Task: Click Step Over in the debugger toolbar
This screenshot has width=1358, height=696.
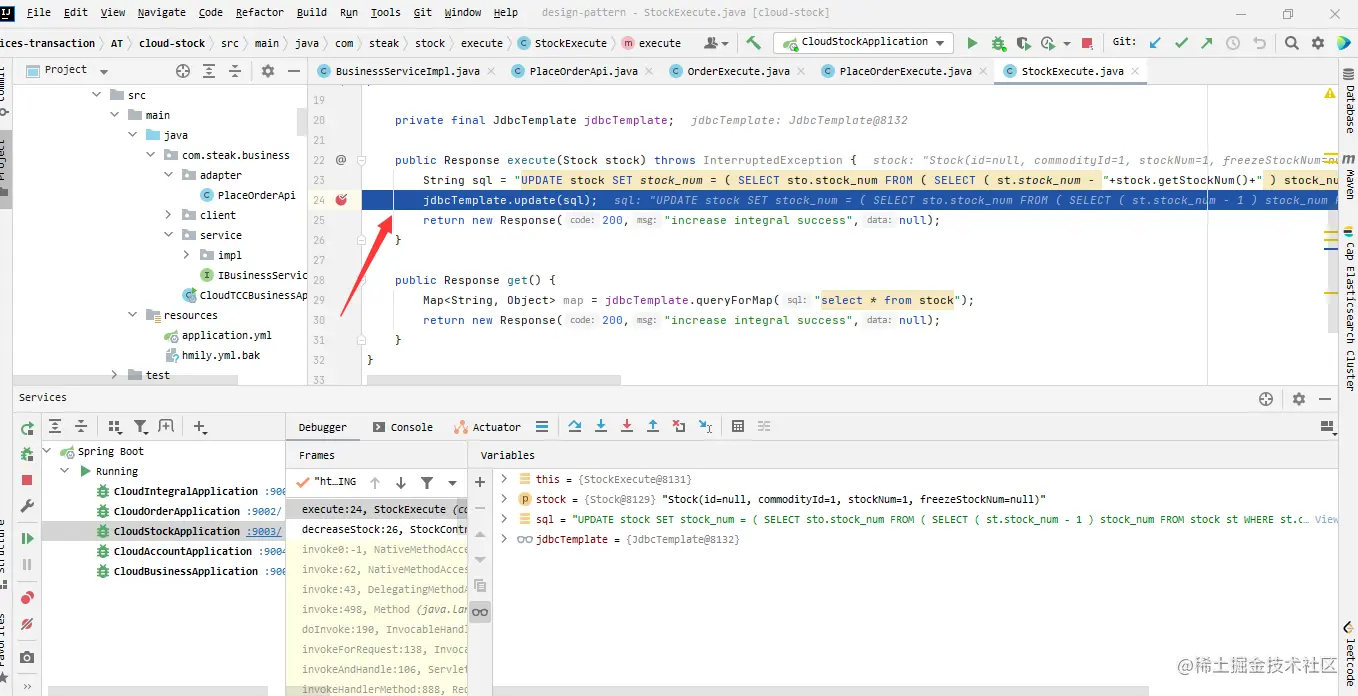Action: coord(575,426)
